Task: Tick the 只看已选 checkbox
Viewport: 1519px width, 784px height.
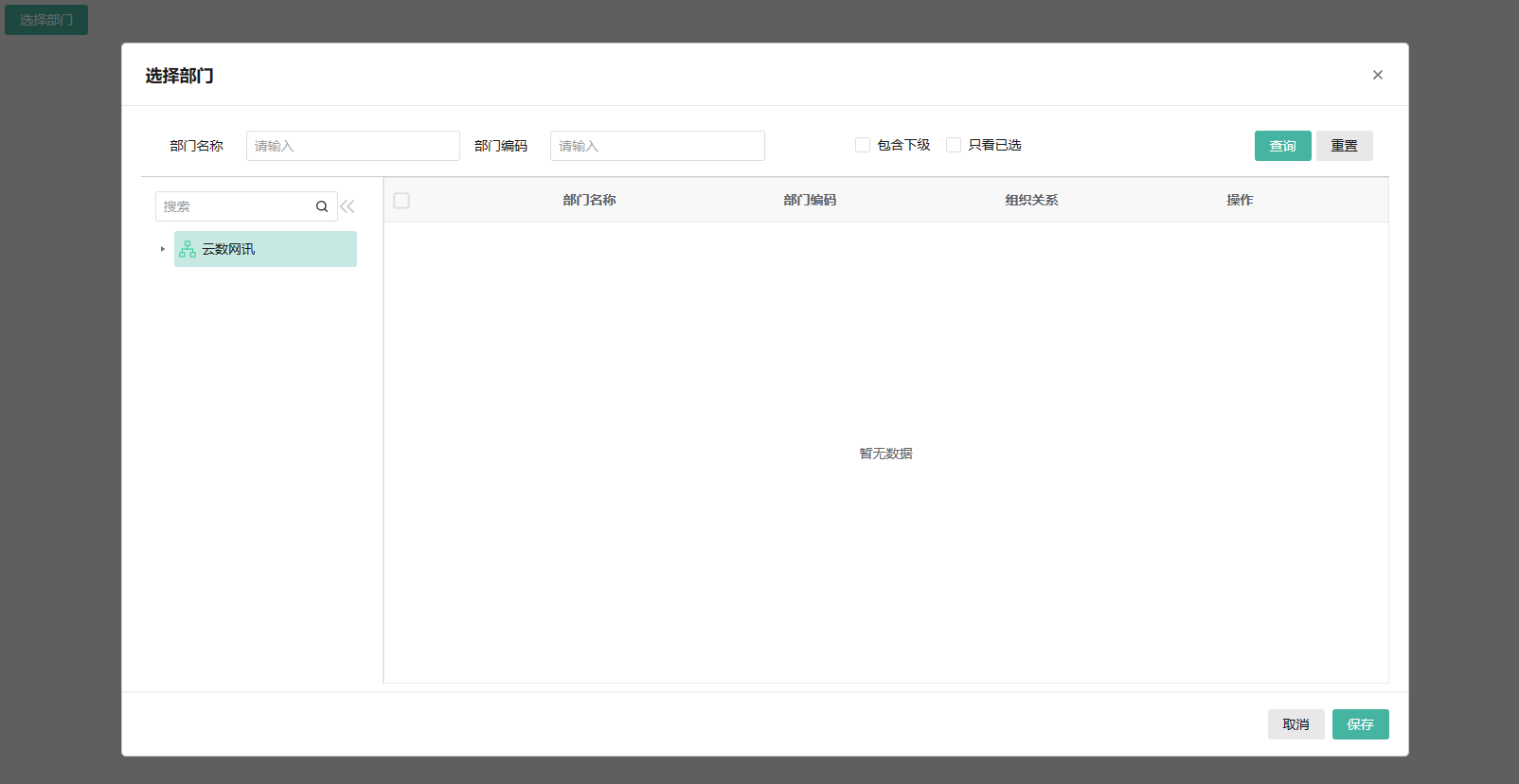Action: pos(954,145)
